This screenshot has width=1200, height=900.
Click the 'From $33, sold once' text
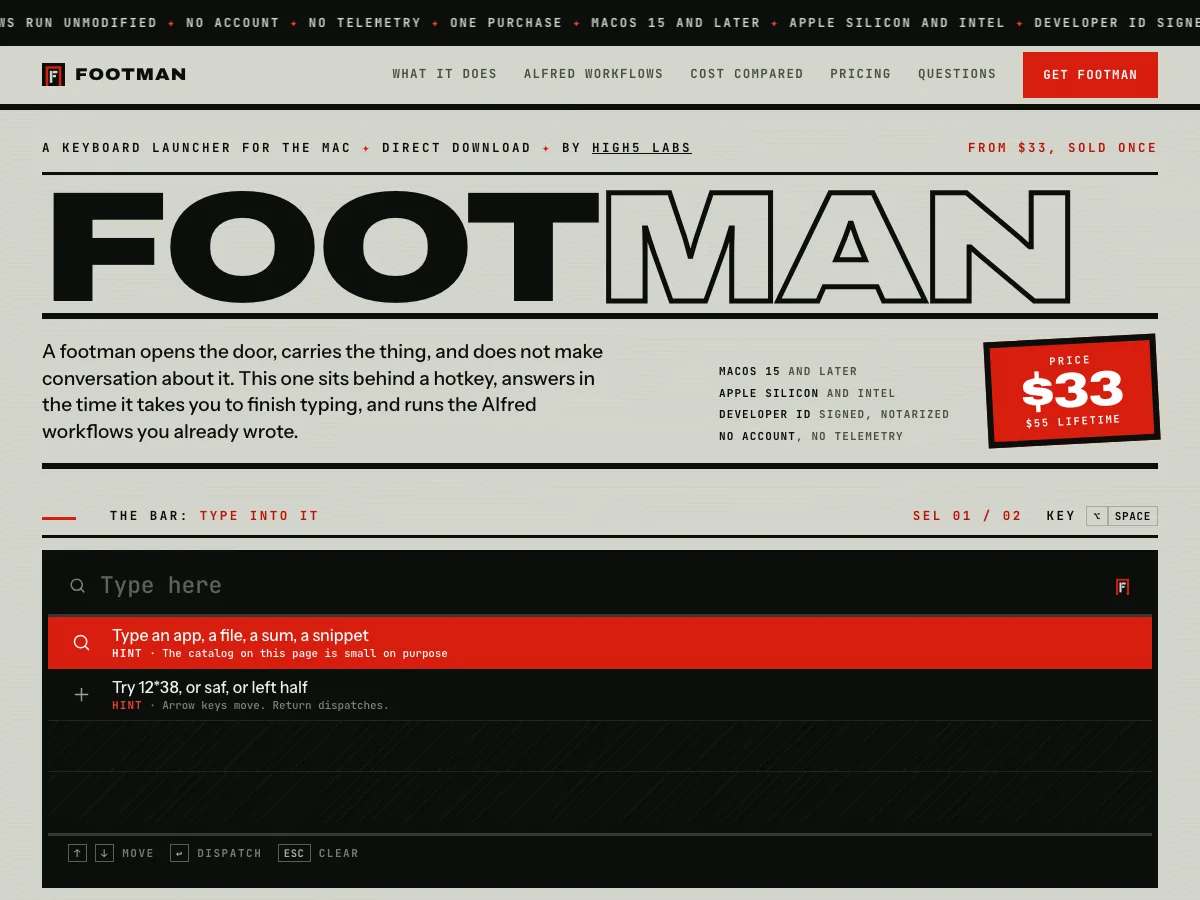(x=1062, y=148)
